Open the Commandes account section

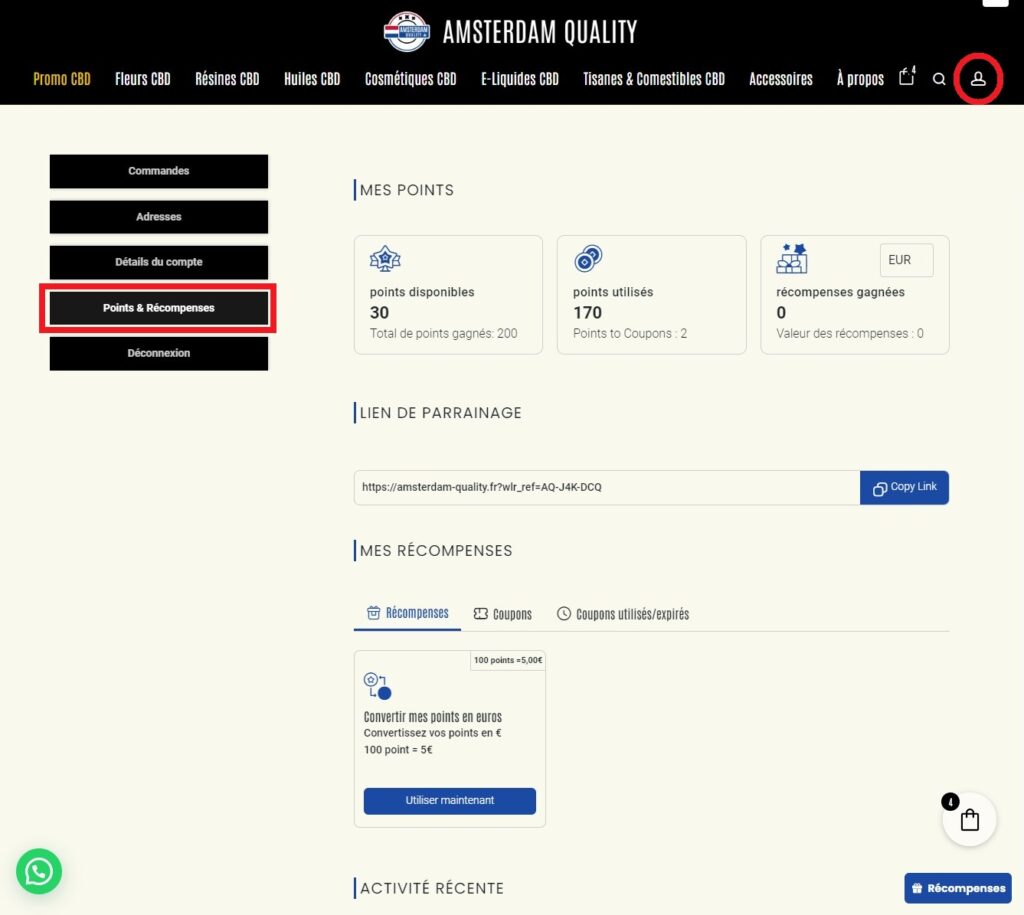tap(159, 171)
